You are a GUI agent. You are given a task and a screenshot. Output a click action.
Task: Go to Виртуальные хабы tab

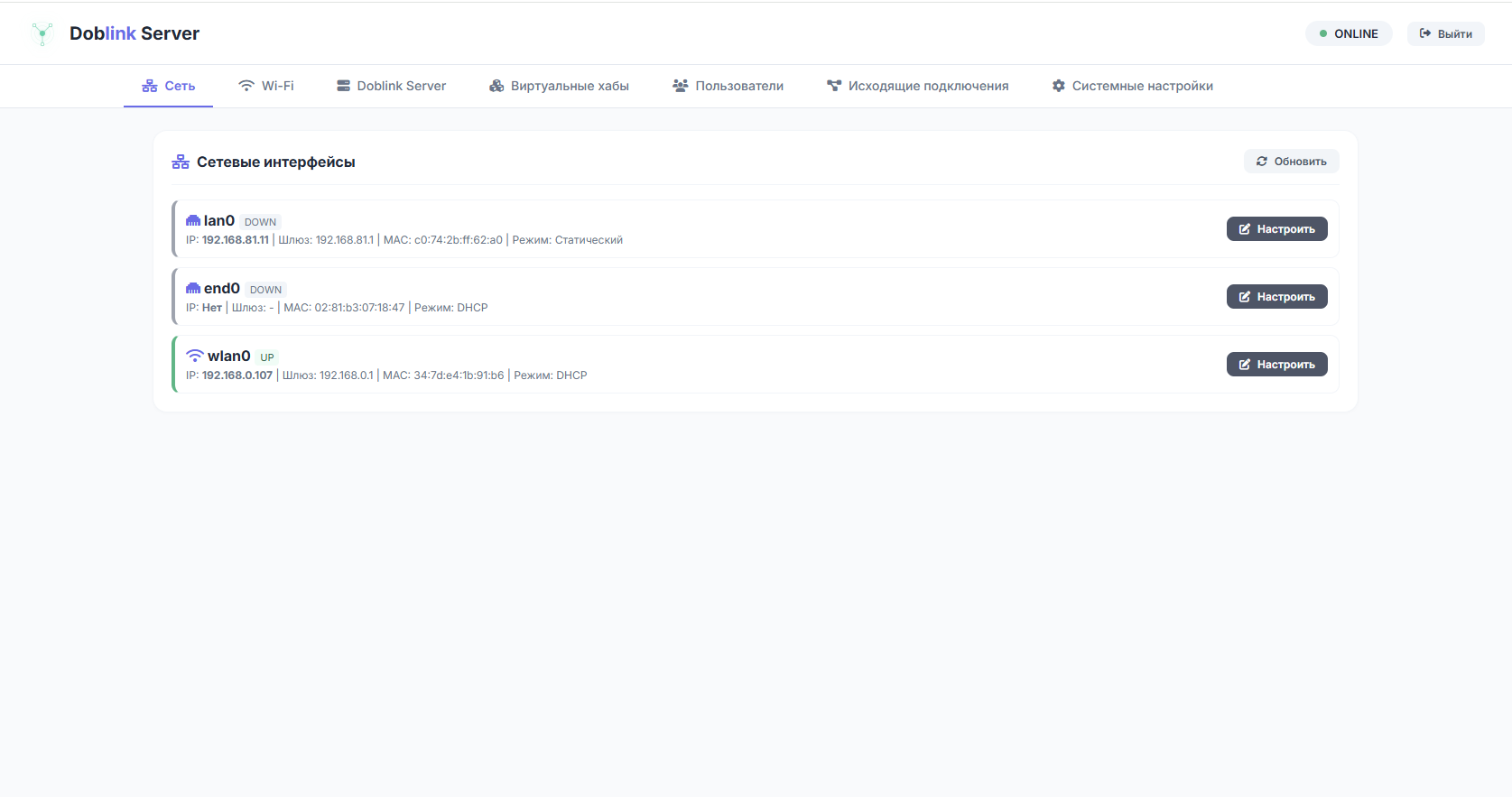[x=560, y=86]
